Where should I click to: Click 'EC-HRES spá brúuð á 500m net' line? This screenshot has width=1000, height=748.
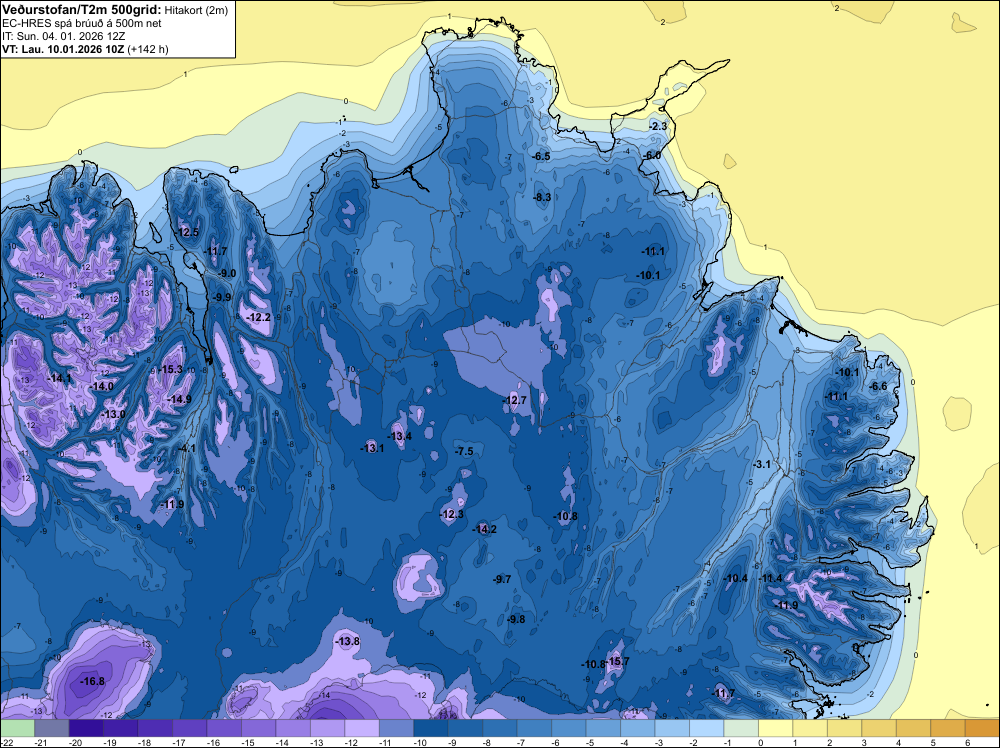pyautogui.click(x=82, y=23)
